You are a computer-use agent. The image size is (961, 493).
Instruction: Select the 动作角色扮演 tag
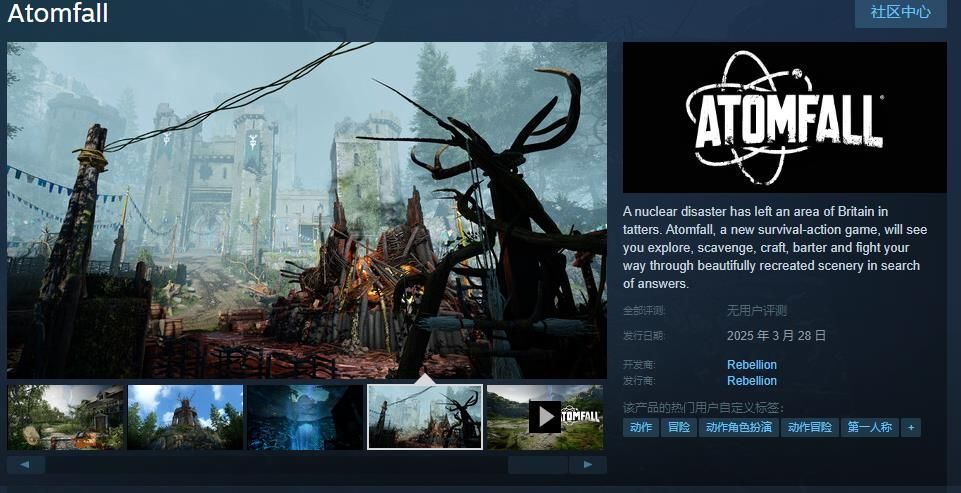[738, 428]
